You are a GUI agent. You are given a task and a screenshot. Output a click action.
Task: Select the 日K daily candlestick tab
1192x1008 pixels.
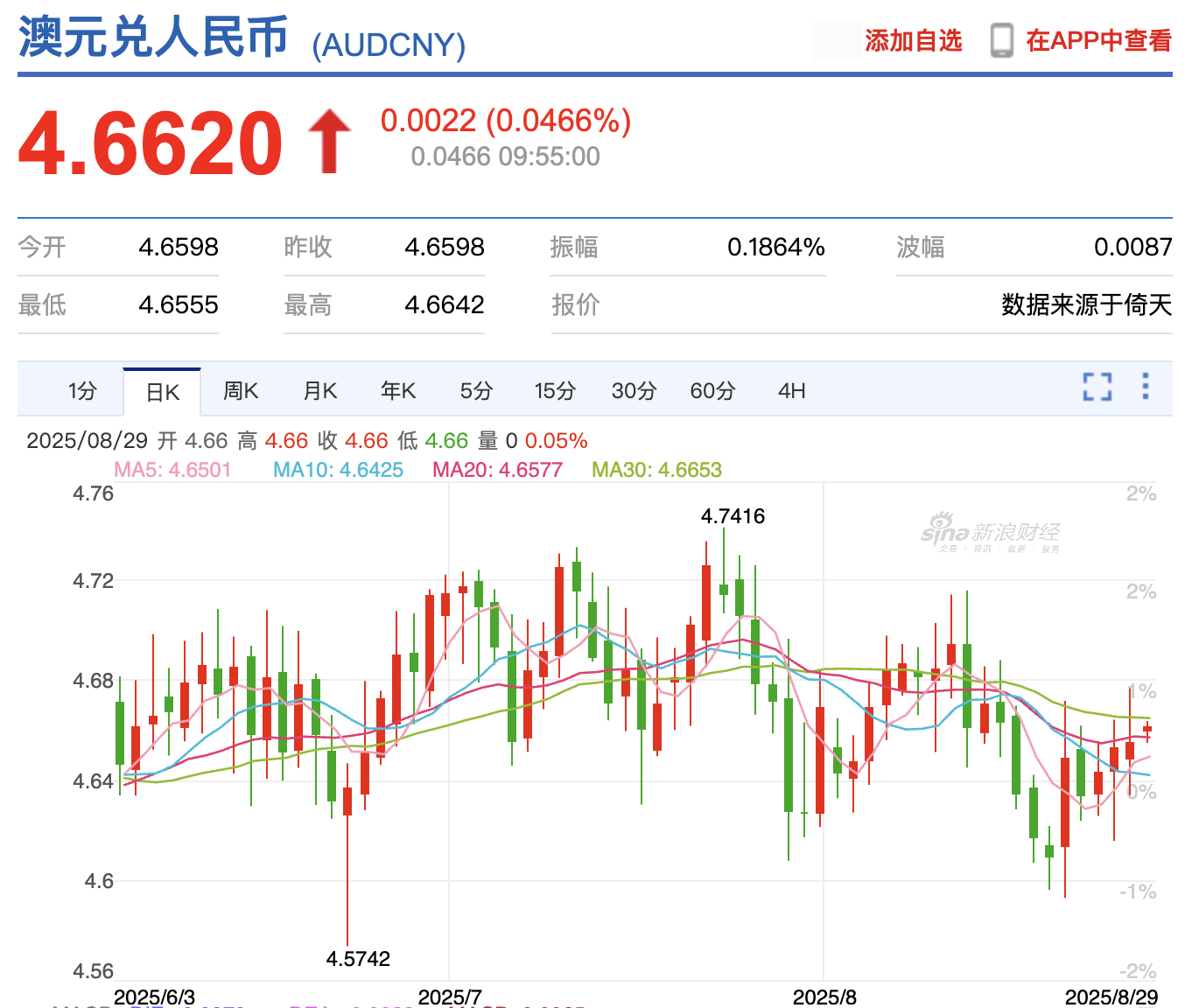pyautogui.click(x=163, y=392)
